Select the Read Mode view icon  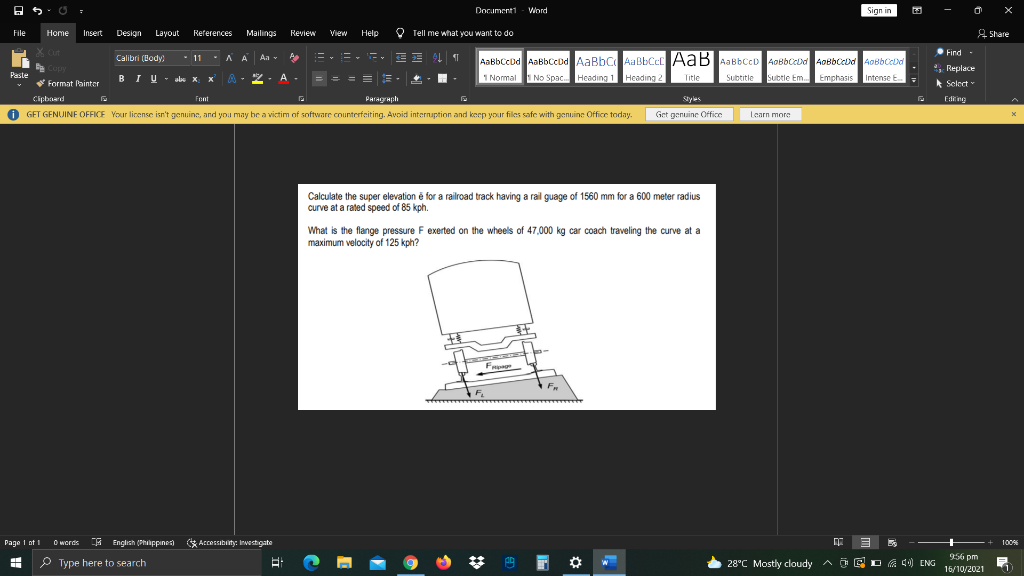coord(839,542)
